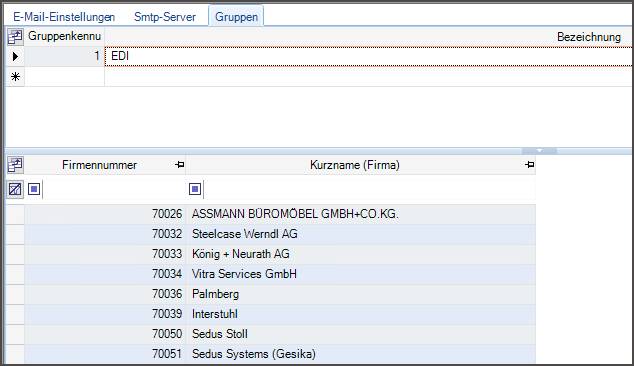Click company number 70039
Viewport: 634px width, 366px height.
point(167,314)
